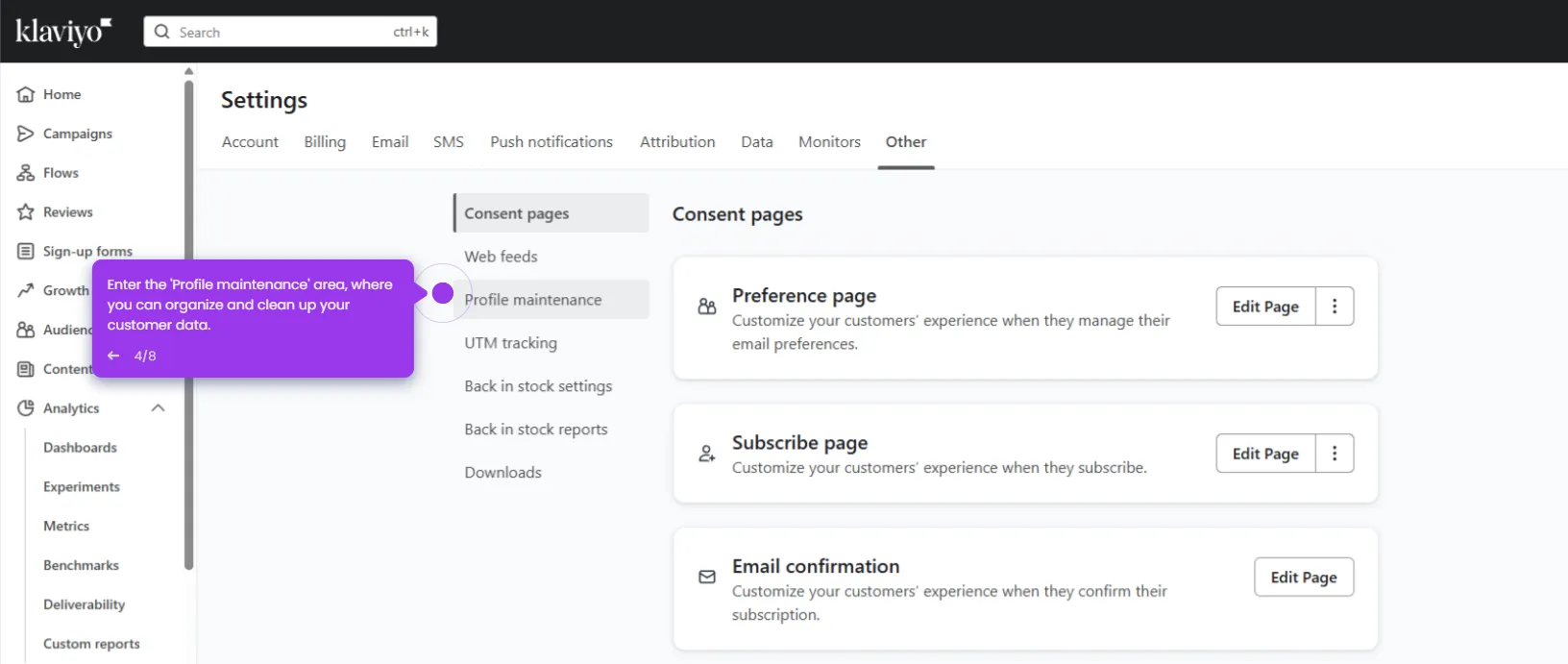Switch to the Data tab
Viewport: 1568px width, 664px height.
tap(757, 142)
